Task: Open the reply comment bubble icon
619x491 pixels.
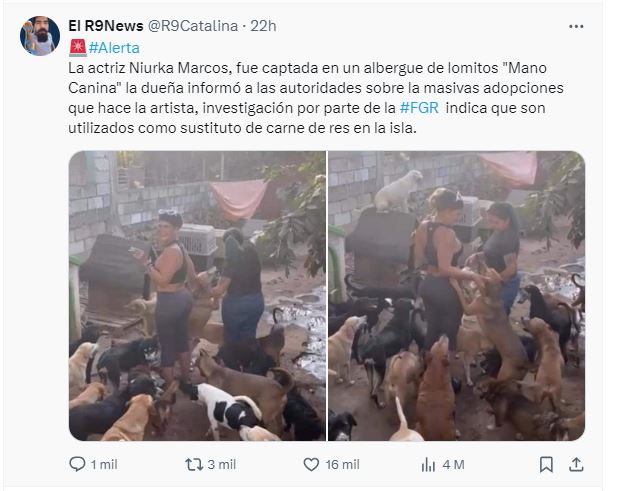Action: (x=77, y=464)
